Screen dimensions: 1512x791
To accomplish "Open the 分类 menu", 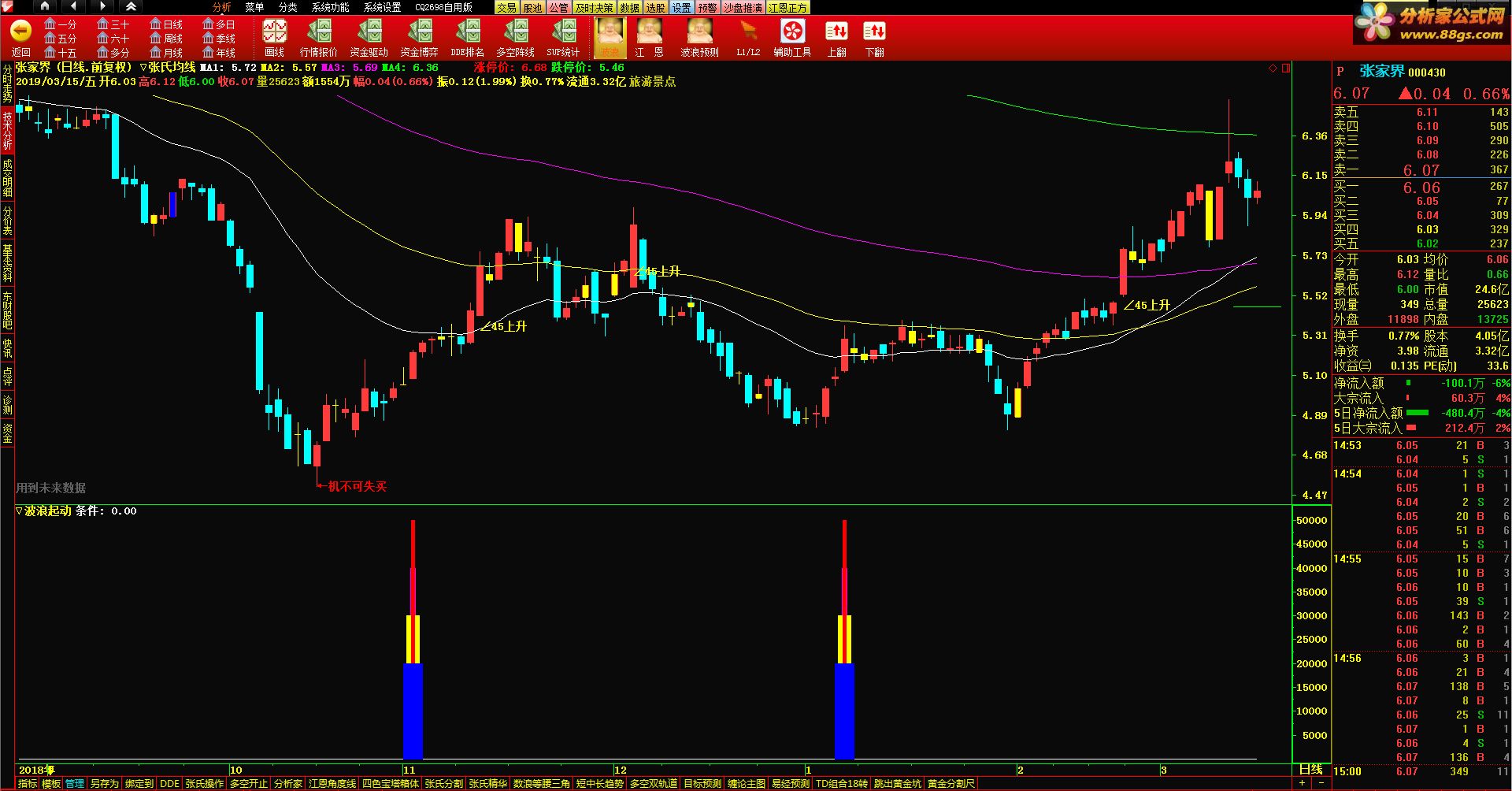I will pos(287,7).
